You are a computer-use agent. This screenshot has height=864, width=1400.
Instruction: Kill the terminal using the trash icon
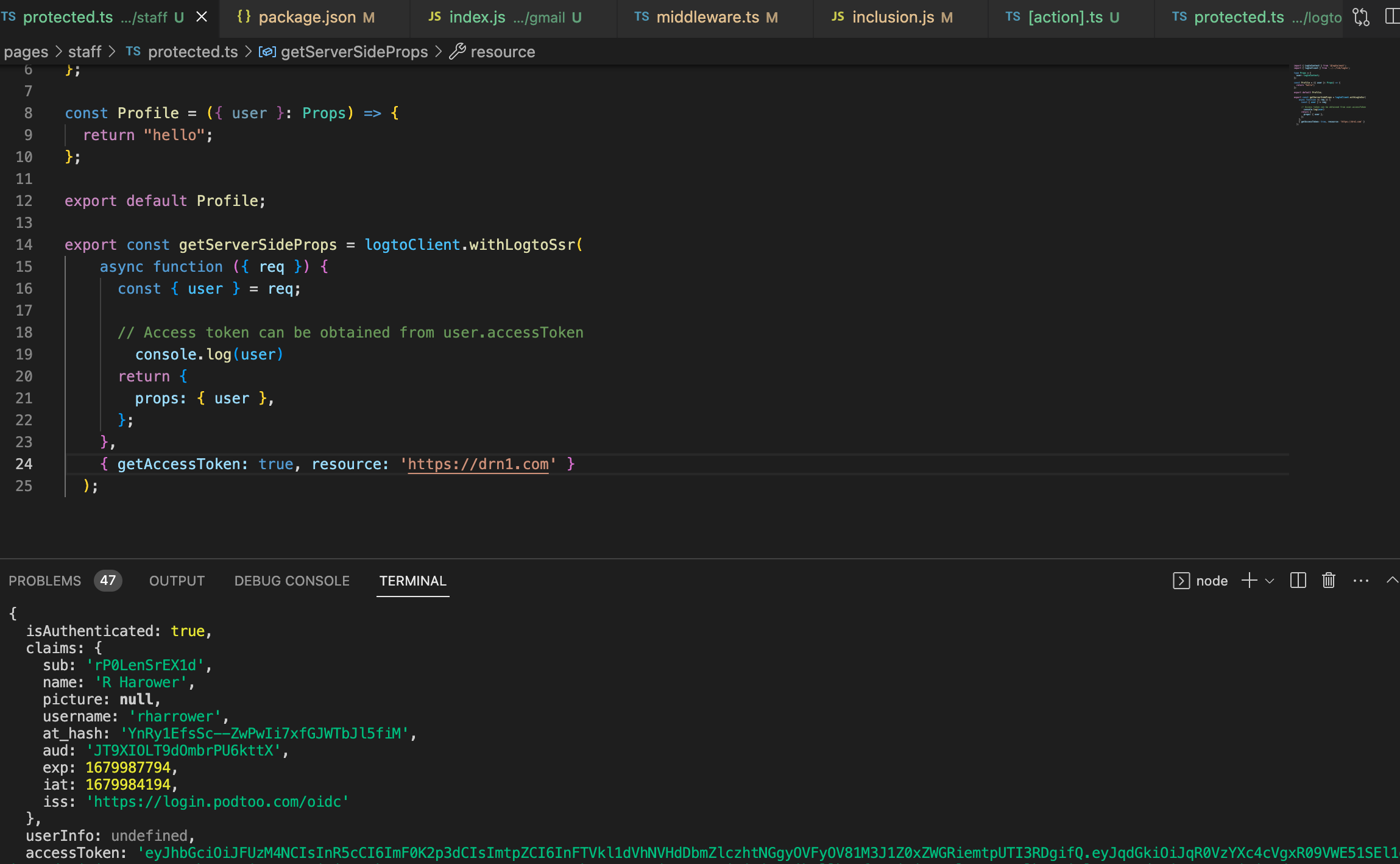[1328, 581]
